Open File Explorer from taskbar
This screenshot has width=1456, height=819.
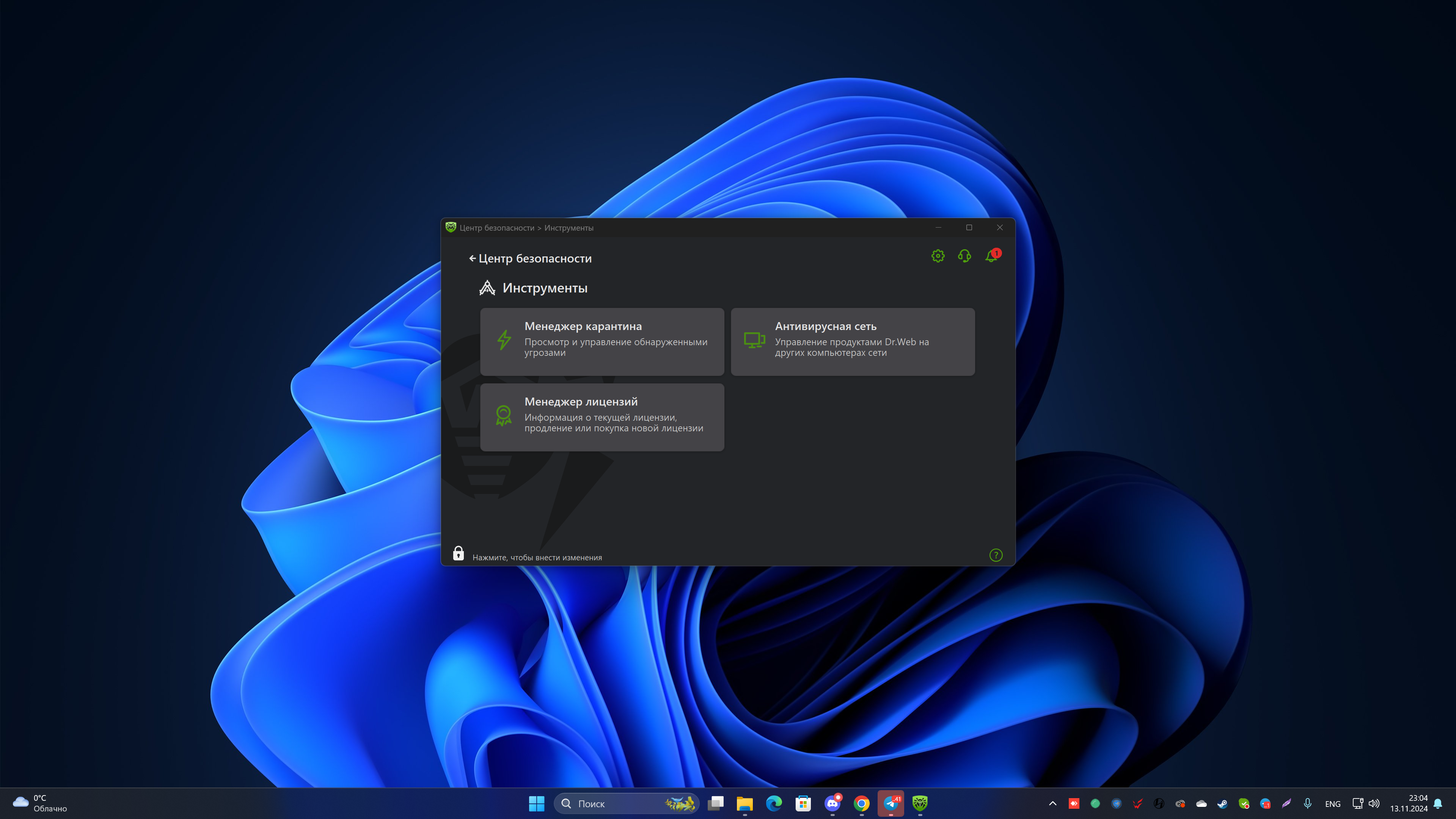[744, 803]
